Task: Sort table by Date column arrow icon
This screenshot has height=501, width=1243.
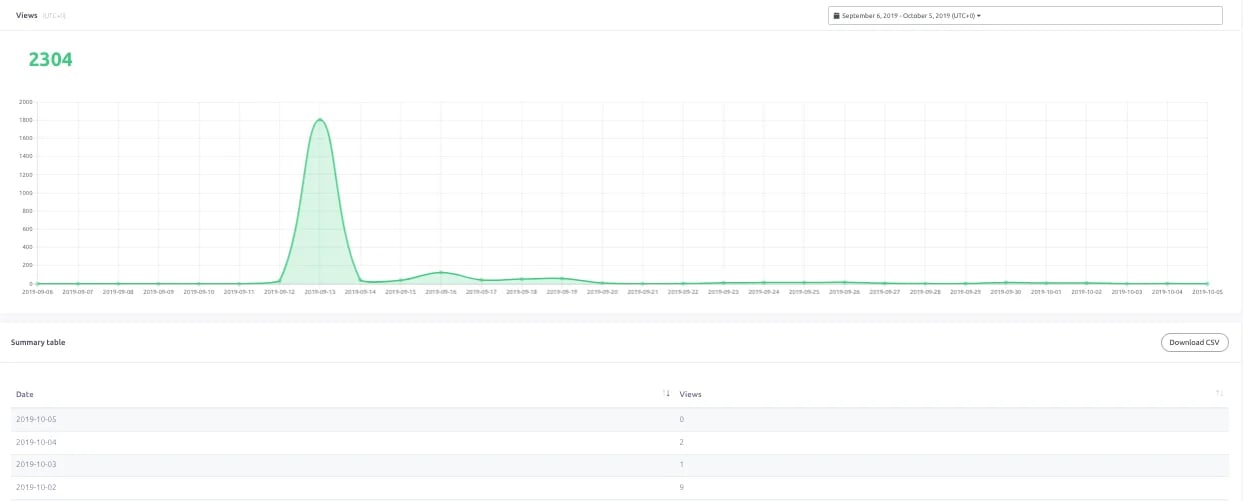Action: tap(667, 394)
